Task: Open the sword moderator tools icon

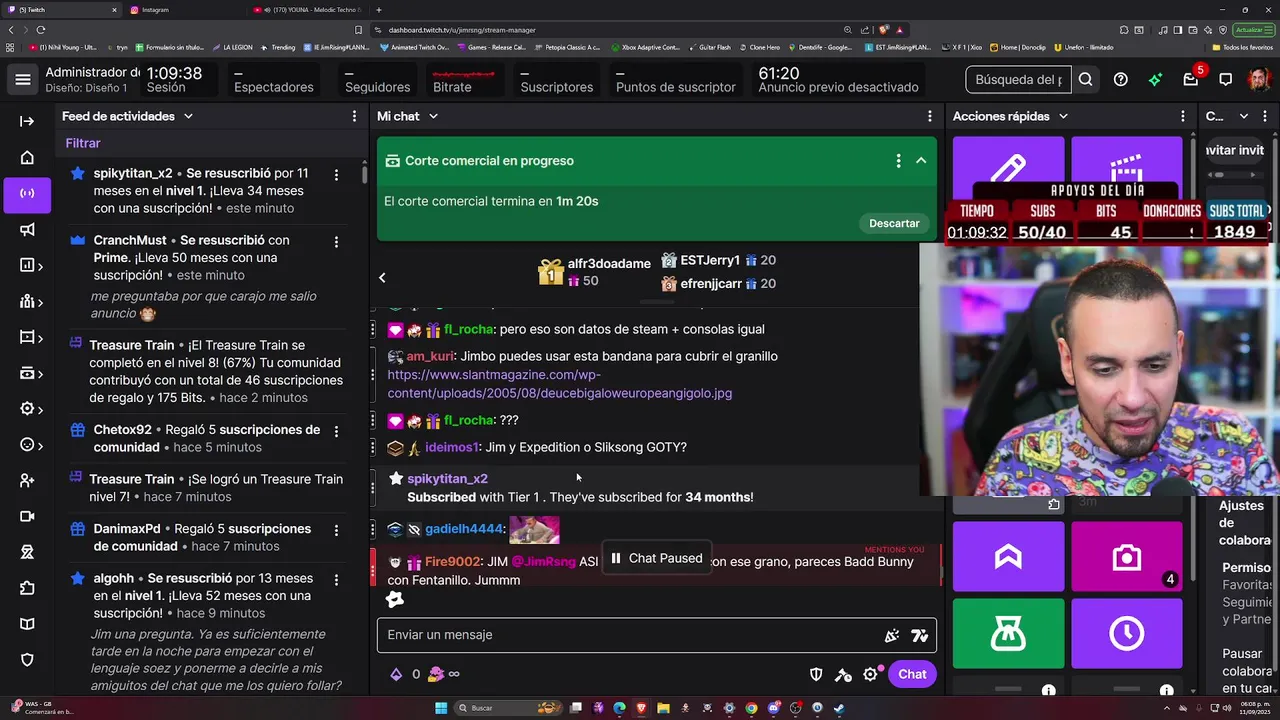Action: (843, 674)
